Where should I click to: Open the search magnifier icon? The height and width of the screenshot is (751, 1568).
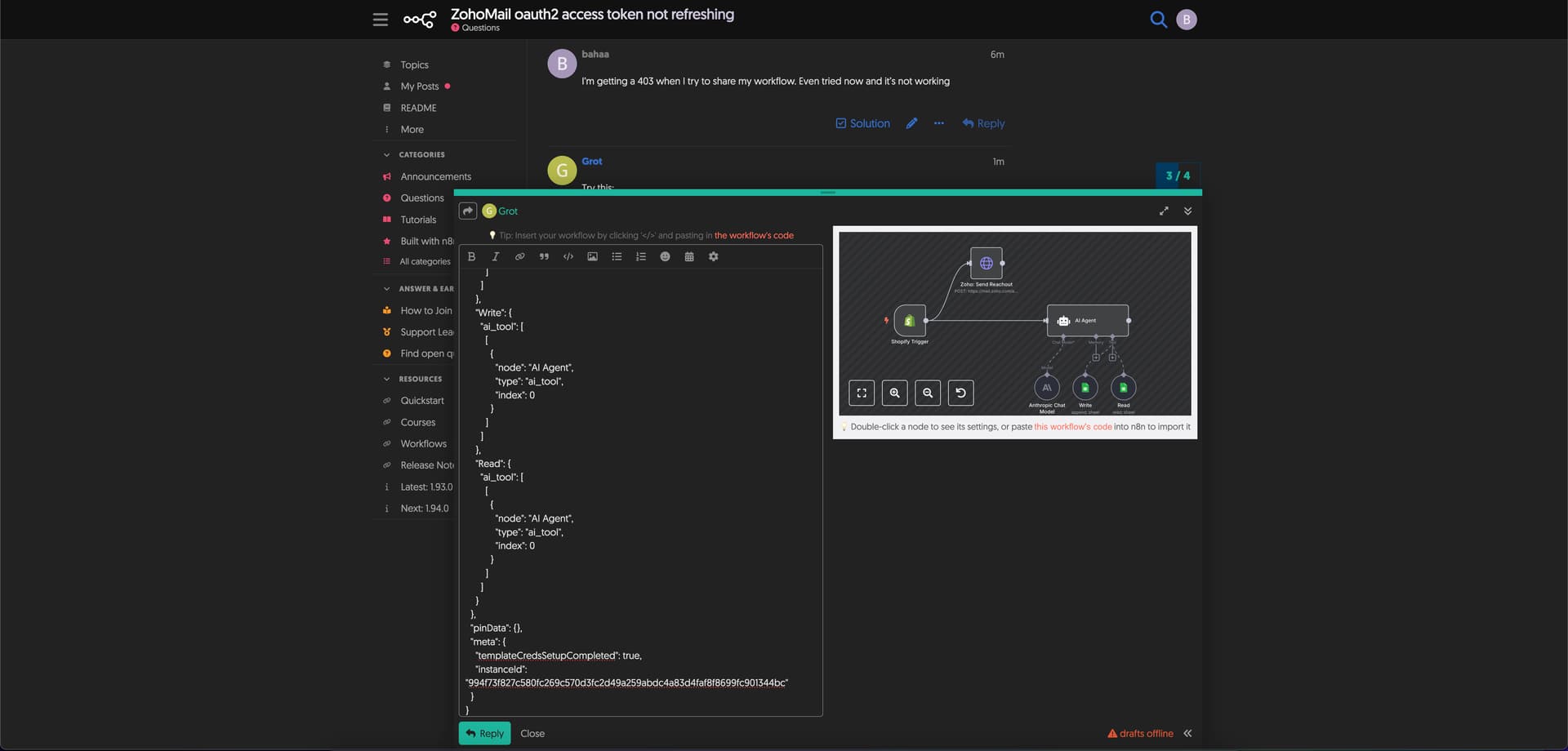coord(1158,20)
